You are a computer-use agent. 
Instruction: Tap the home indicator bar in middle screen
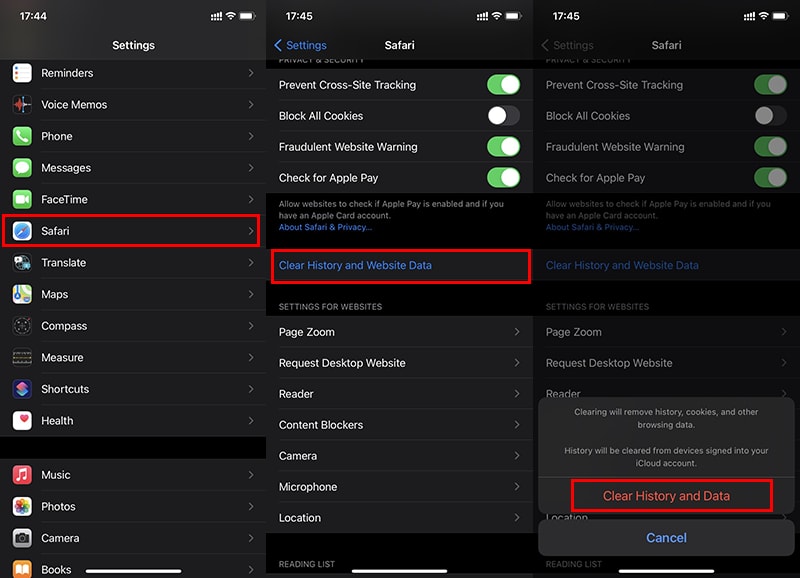[399, 571]
